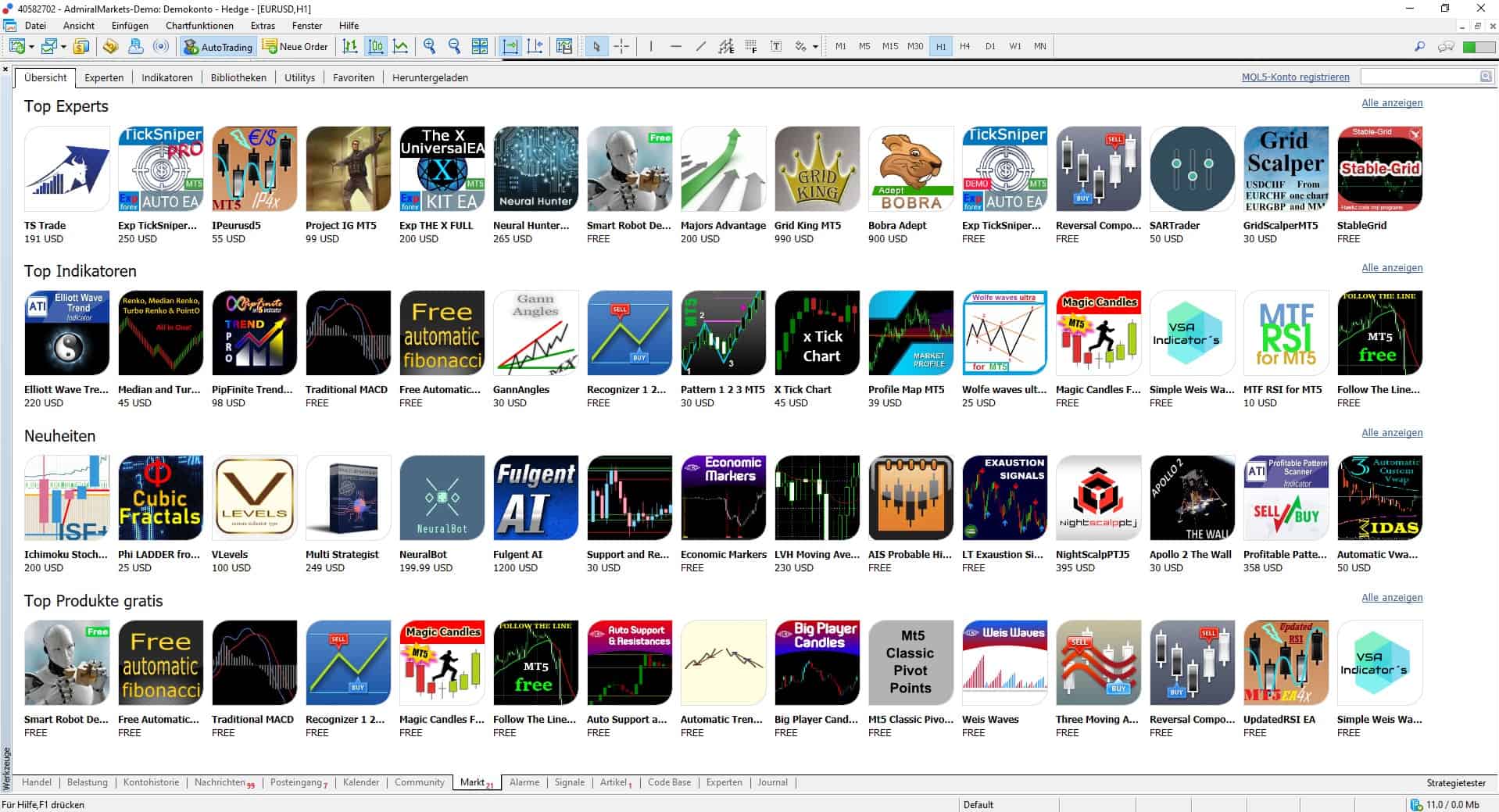Screen dimensions: 1499x812
Task: Expand the new chart dropdown arrow
Action: point(31,47)
